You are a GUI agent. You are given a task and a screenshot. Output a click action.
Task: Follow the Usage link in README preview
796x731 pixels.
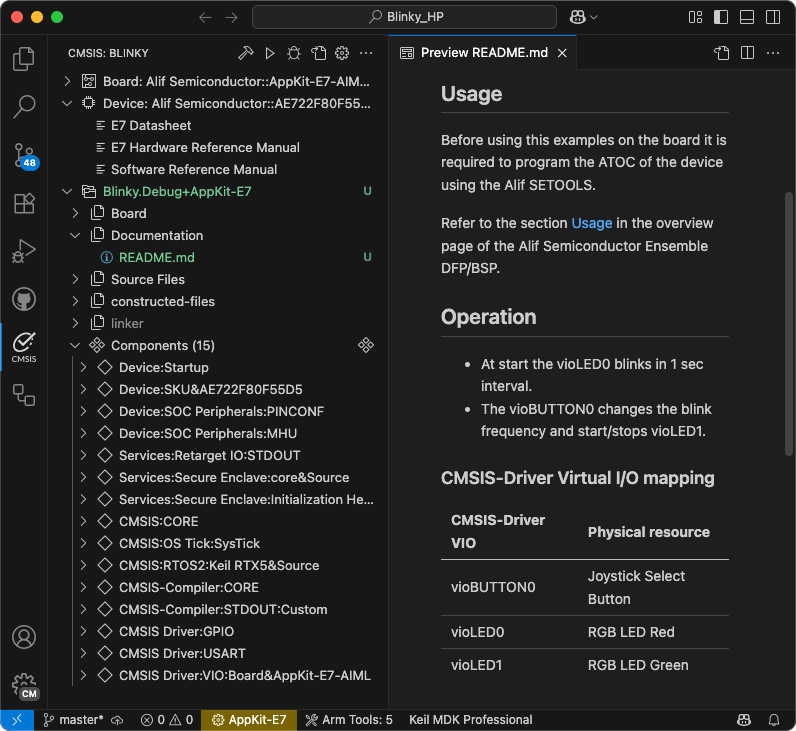click(591, 223)
